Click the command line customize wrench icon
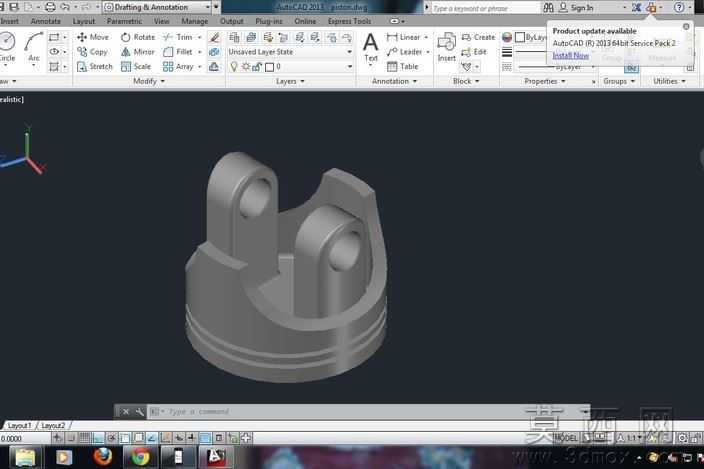Screen dimensions: 704x469 coord(139,412)
